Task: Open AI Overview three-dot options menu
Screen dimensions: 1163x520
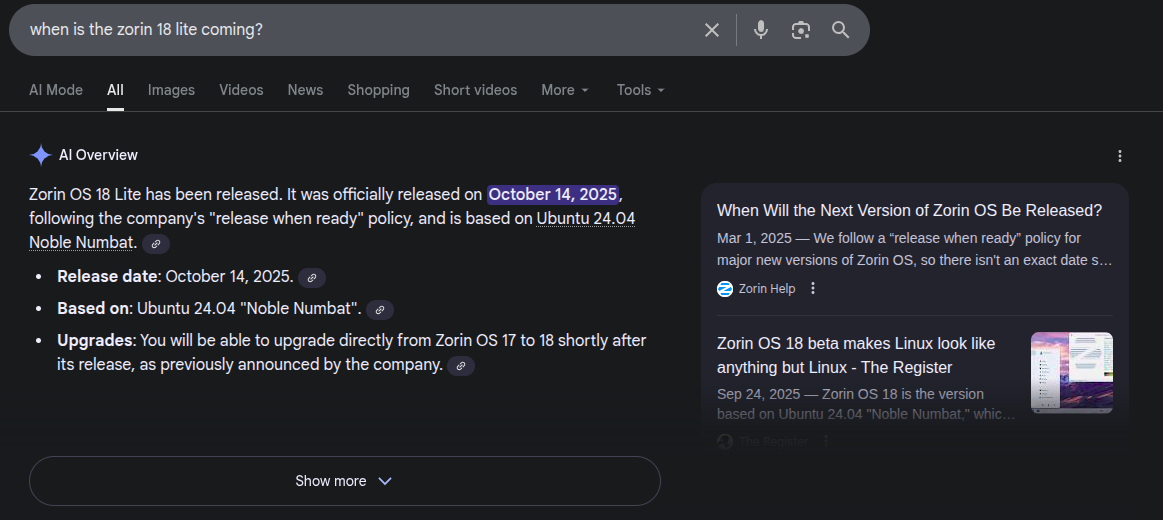Action: [x=1120, y=156]
